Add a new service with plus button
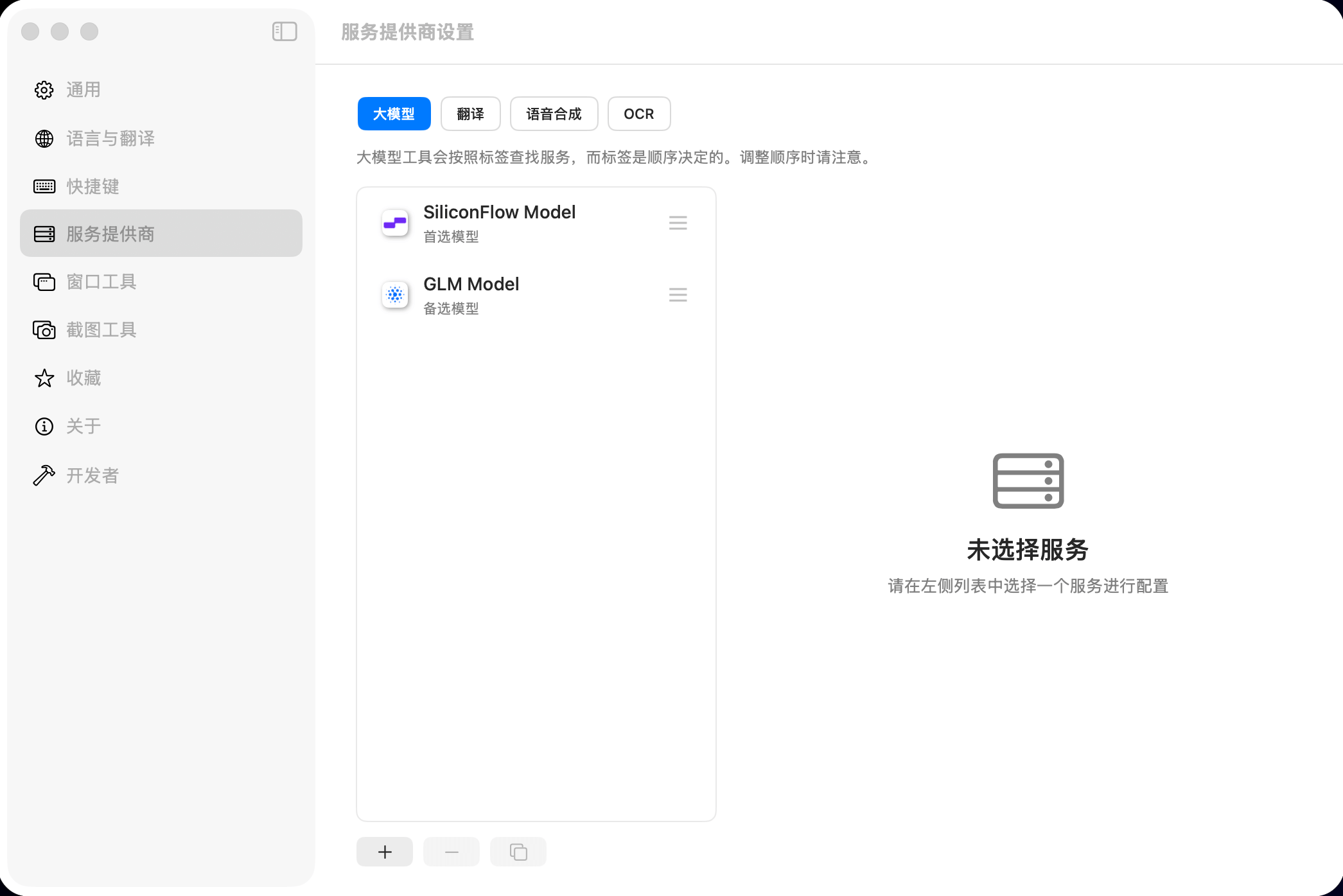The height and width of the screenshot is (896, 1343). click(x=385, y=852)
